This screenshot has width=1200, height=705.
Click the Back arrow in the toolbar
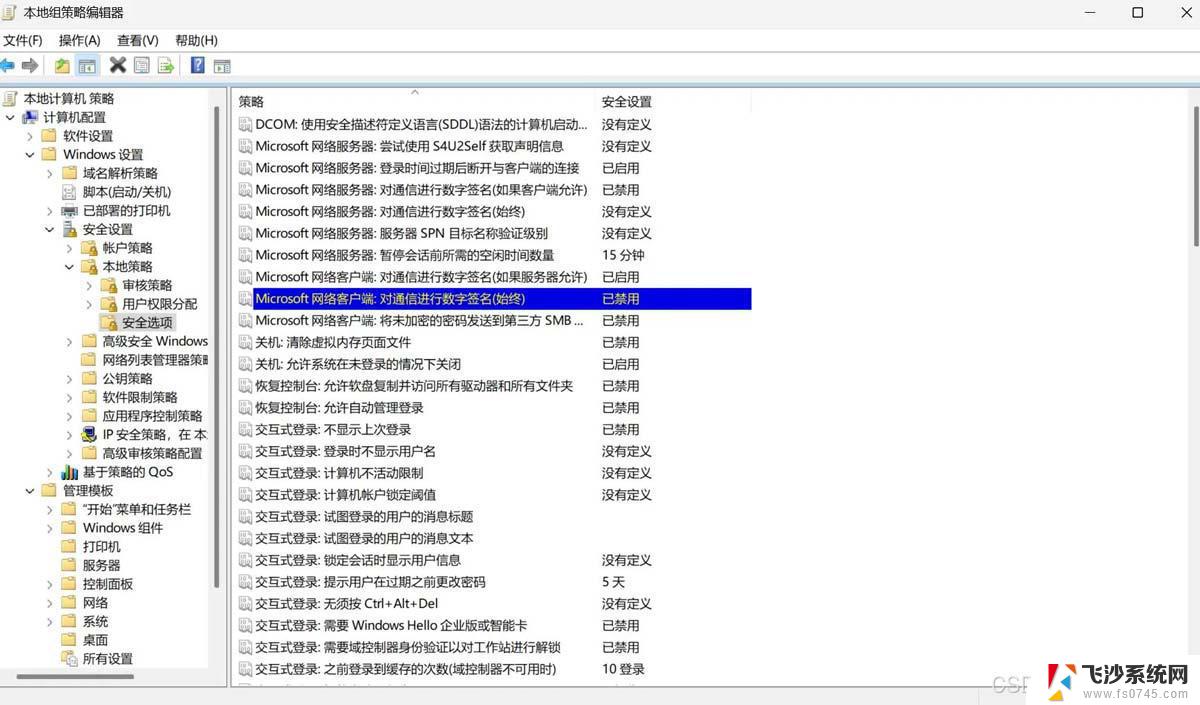[8, 66]
